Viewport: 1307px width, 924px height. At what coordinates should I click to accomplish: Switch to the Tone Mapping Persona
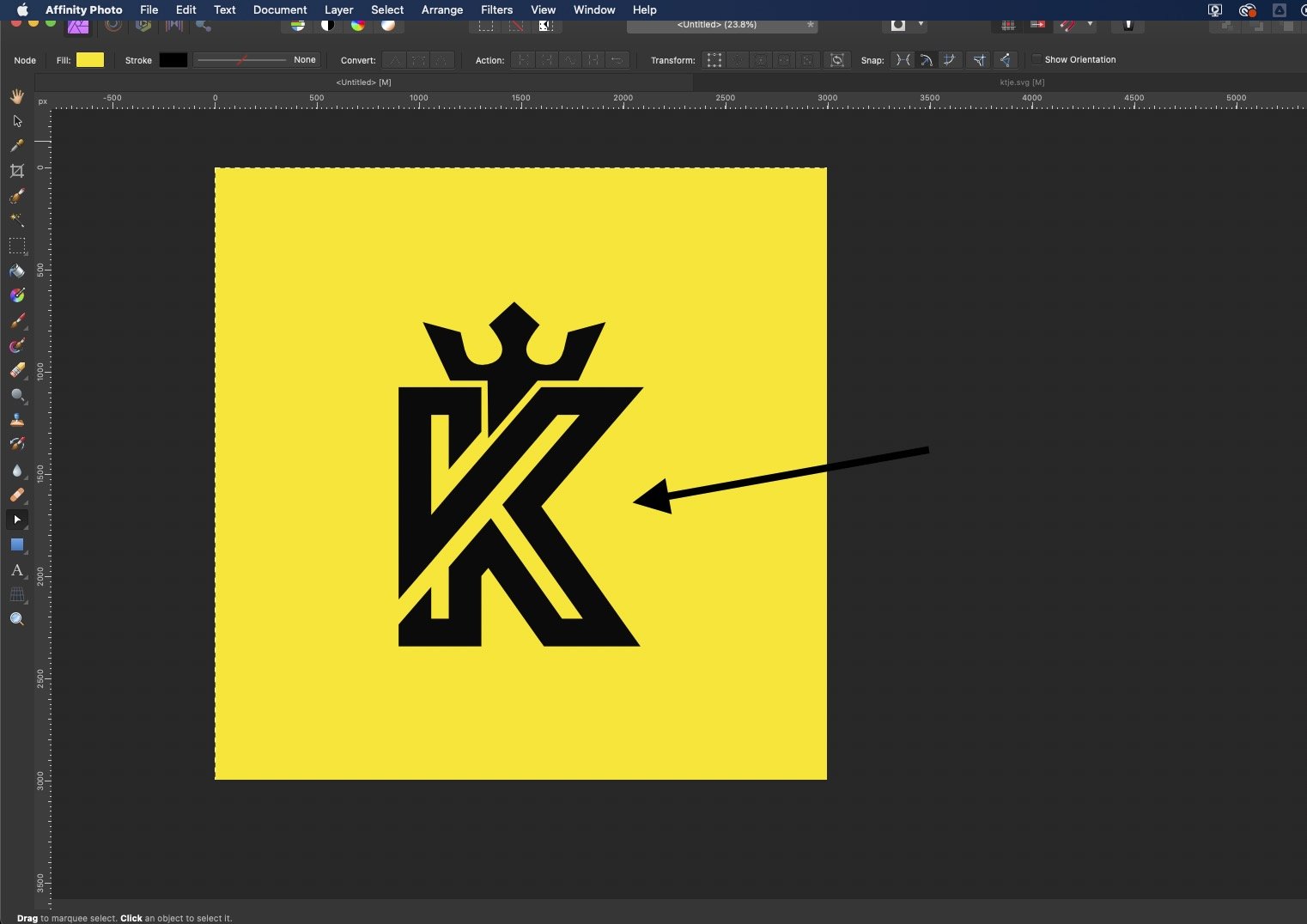pos(174,25)
